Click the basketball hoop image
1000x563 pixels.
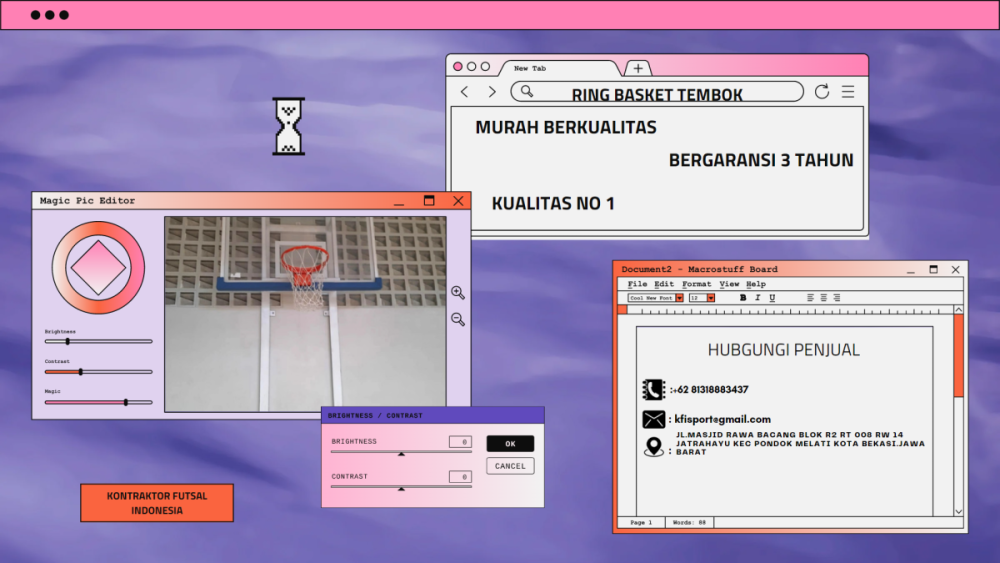pyautogui.click(x=305, y=314)
